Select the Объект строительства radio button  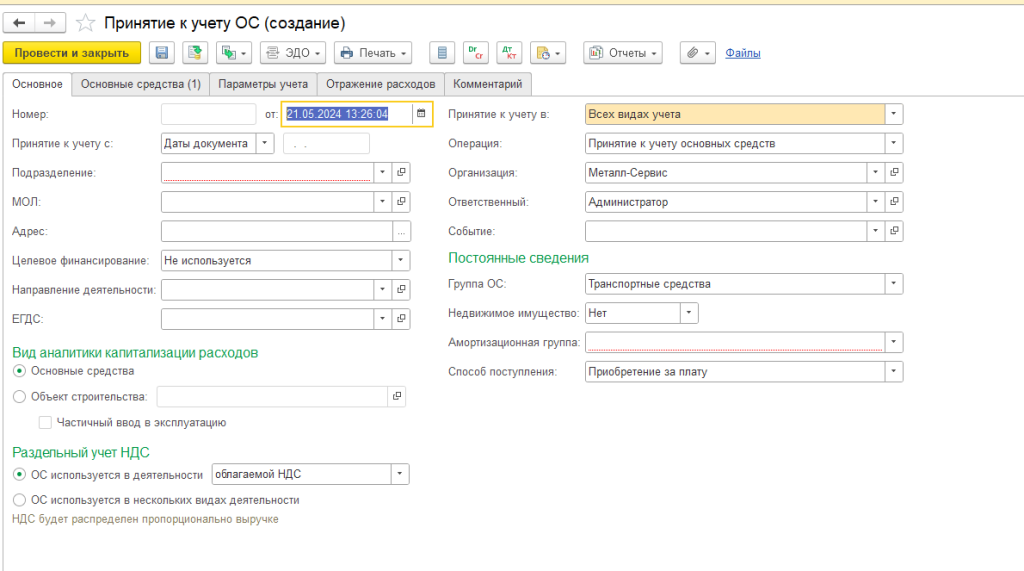(x=19, y=397)
